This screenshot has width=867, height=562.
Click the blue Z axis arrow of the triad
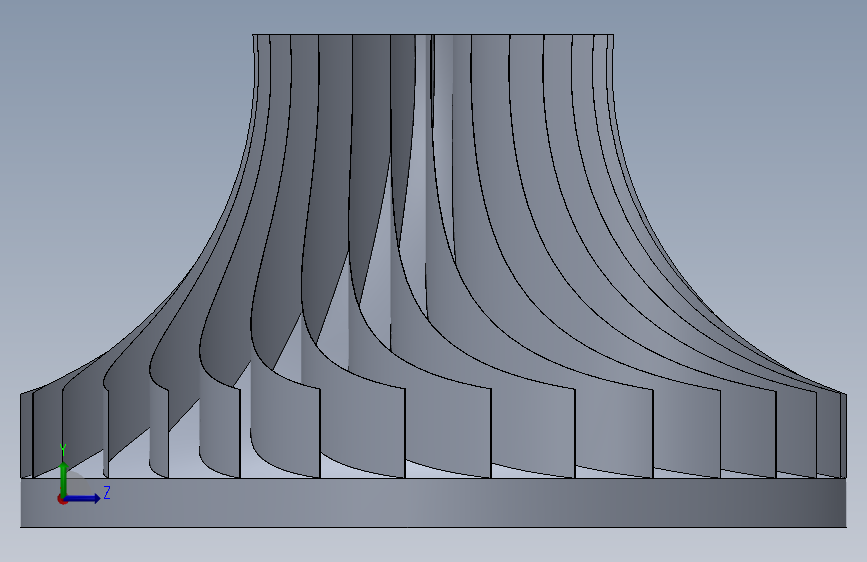pyautogui.click(x=83, y=498)
